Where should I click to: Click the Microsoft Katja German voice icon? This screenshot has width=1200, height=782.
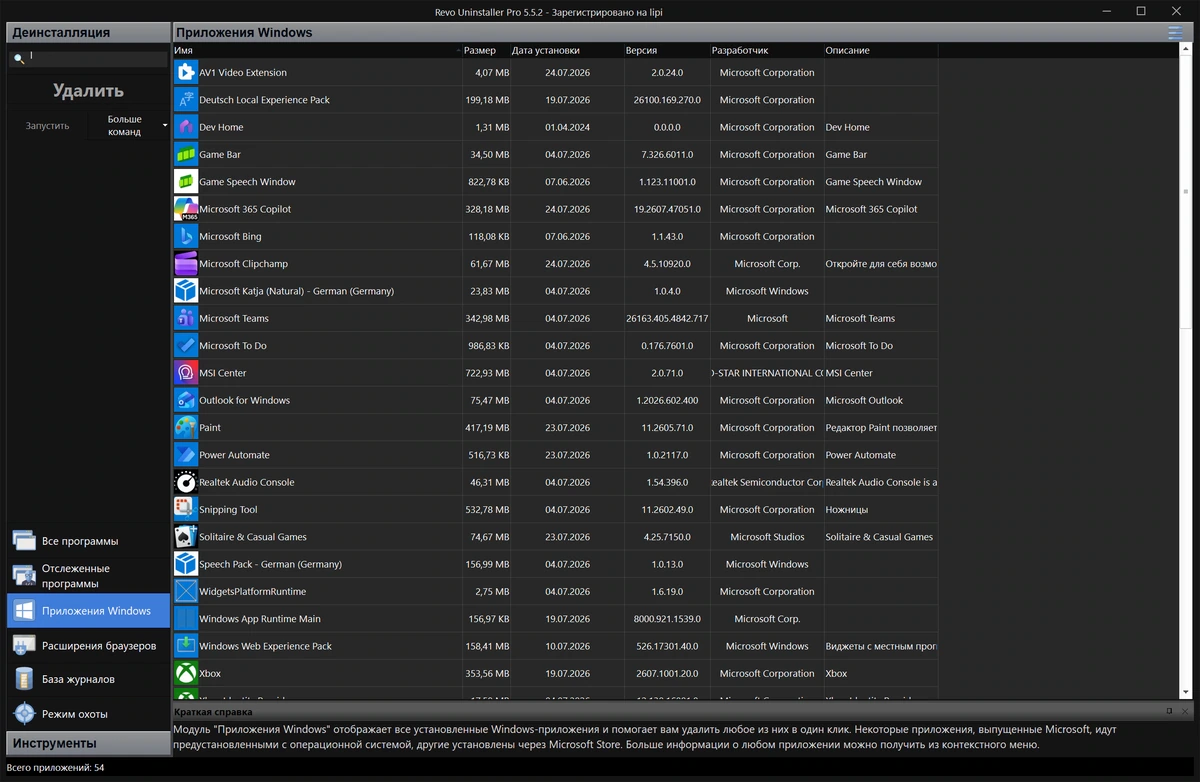tap(186, 291)
